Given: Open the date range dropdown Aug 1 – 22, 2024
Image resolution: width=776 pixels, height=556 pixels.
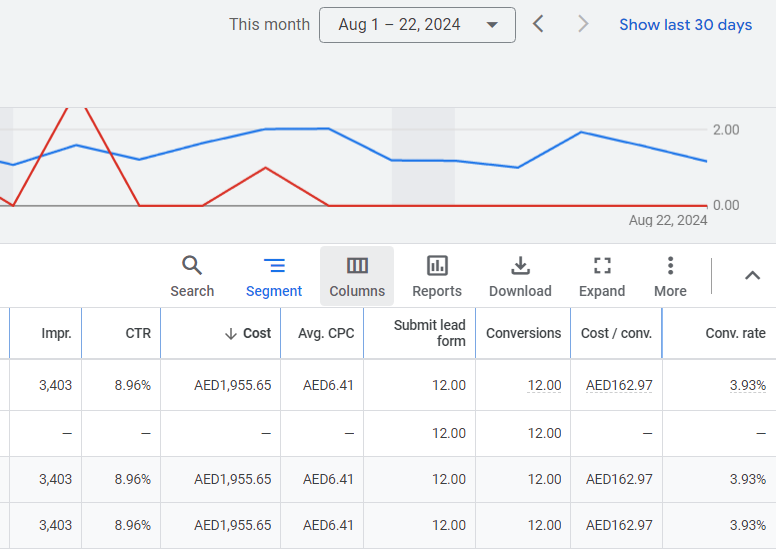Looking at the screenshot, I should click(417, 25).
